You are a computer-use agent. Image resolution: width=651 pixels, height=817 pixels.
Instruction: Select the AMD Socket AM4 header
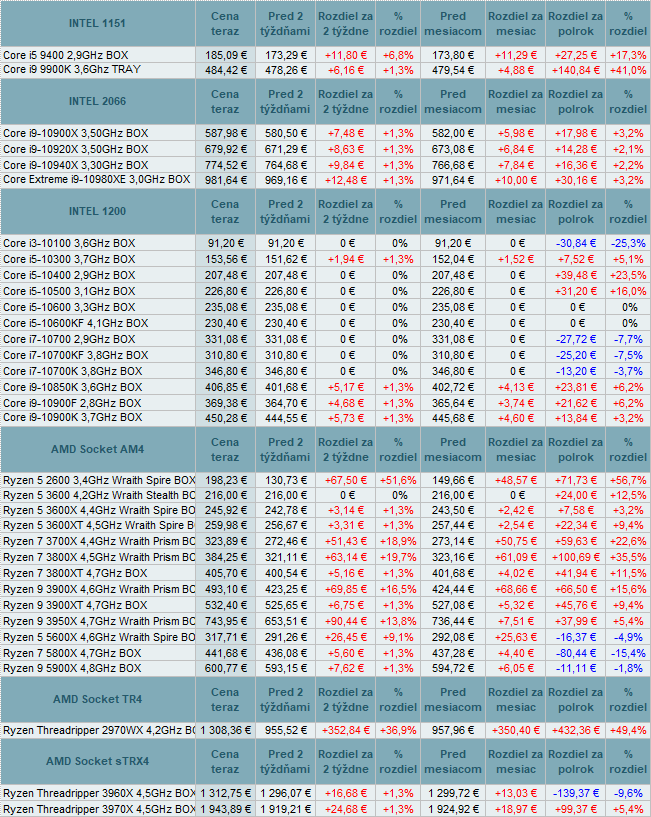pyautogui.click(x=97, y=449)
